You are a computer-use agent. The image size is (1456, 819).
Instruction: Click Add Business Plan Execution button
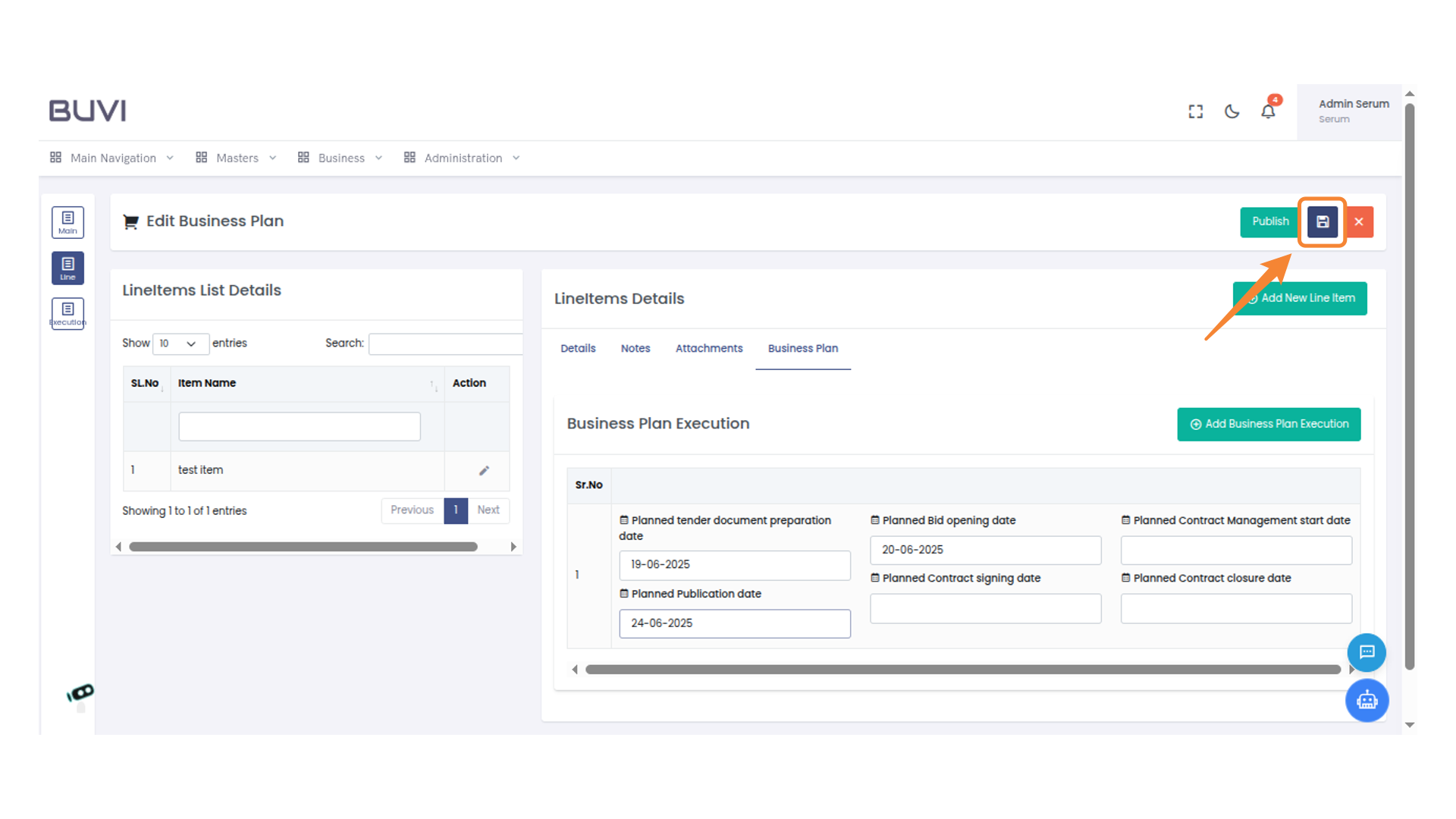pos(1268,424)
